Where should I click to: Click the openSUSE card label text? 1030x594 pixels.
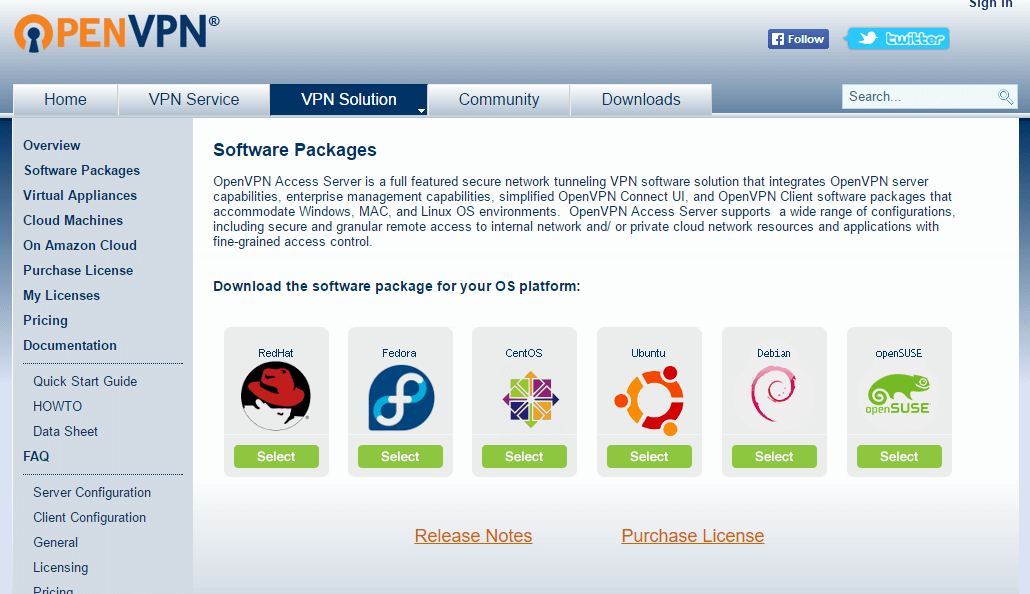[x=899, y=353]
